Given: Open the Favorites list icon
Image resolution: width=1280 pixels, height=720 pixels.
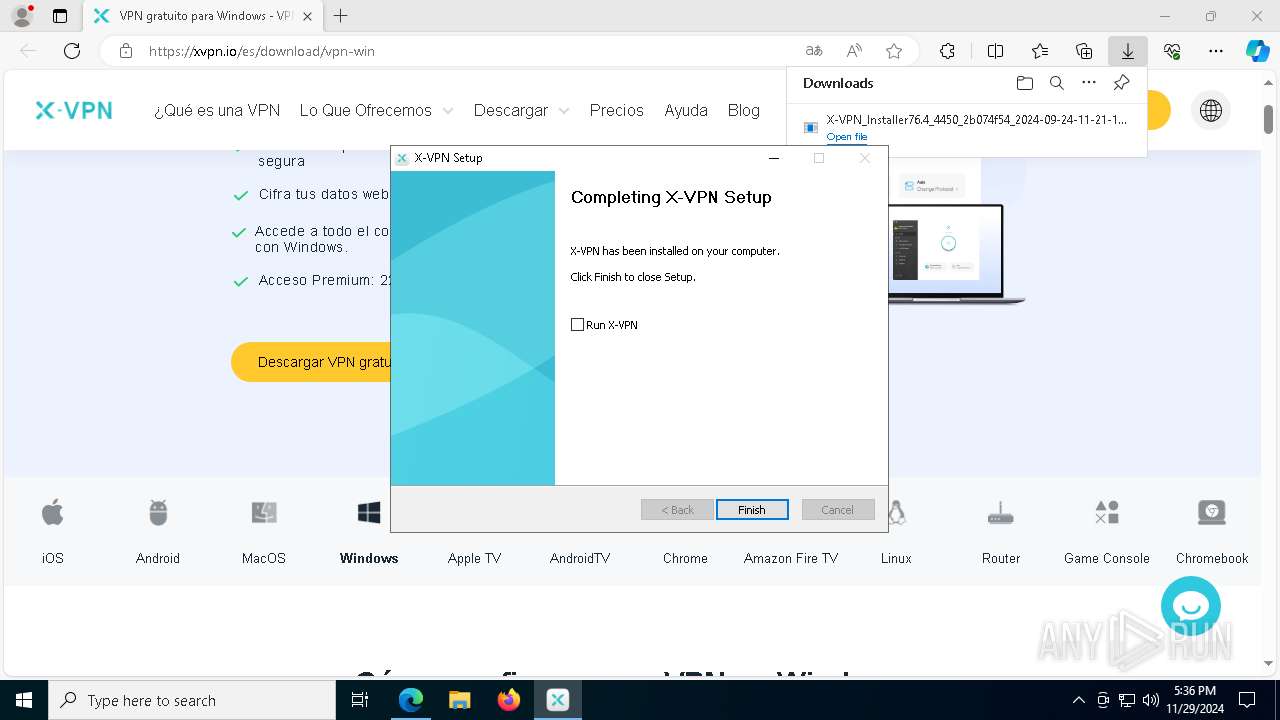Looking at the screenshot, I should (x=1040, y=51).
